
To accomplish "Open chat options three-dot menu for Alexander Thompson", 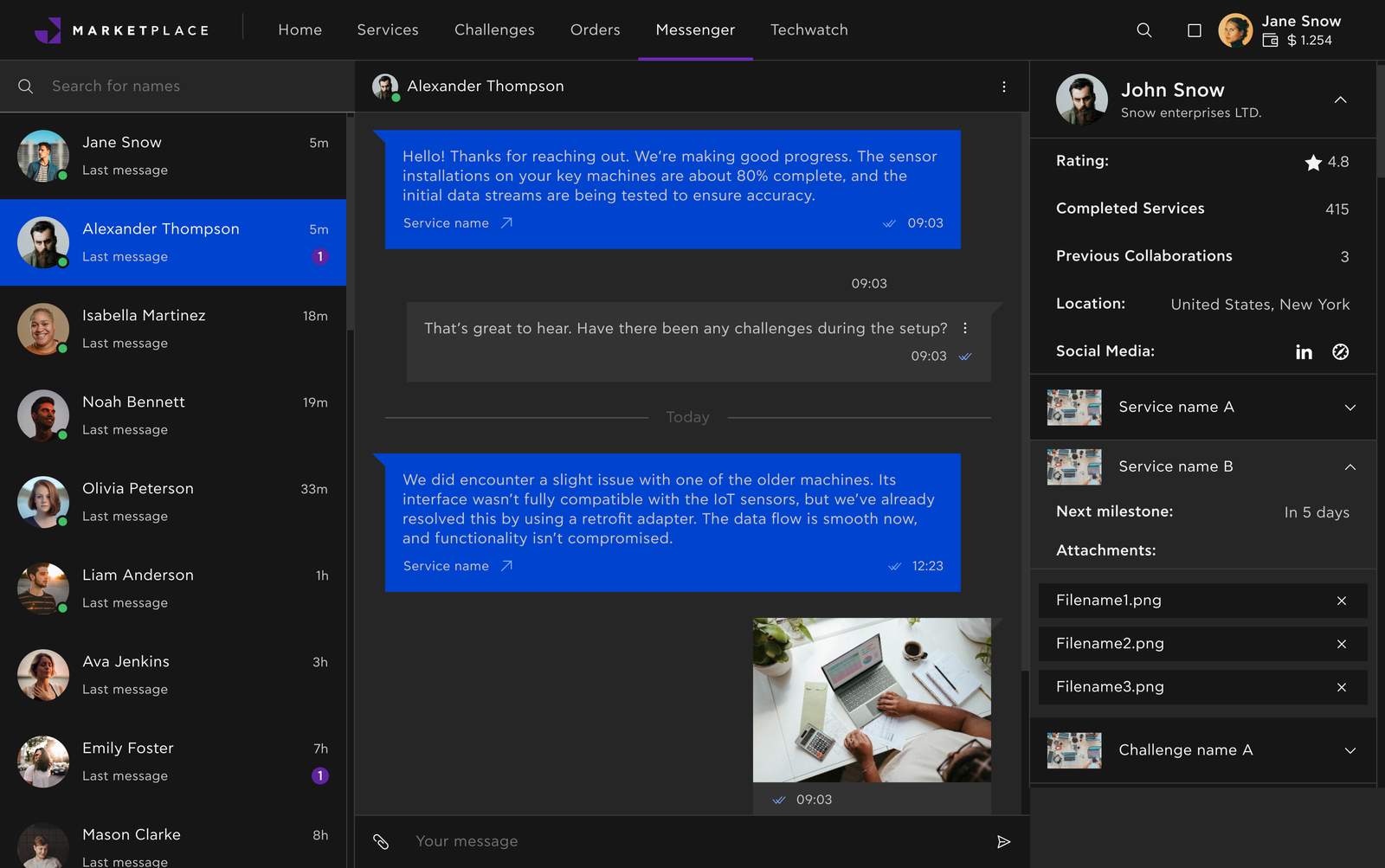I will point(1003,87).
